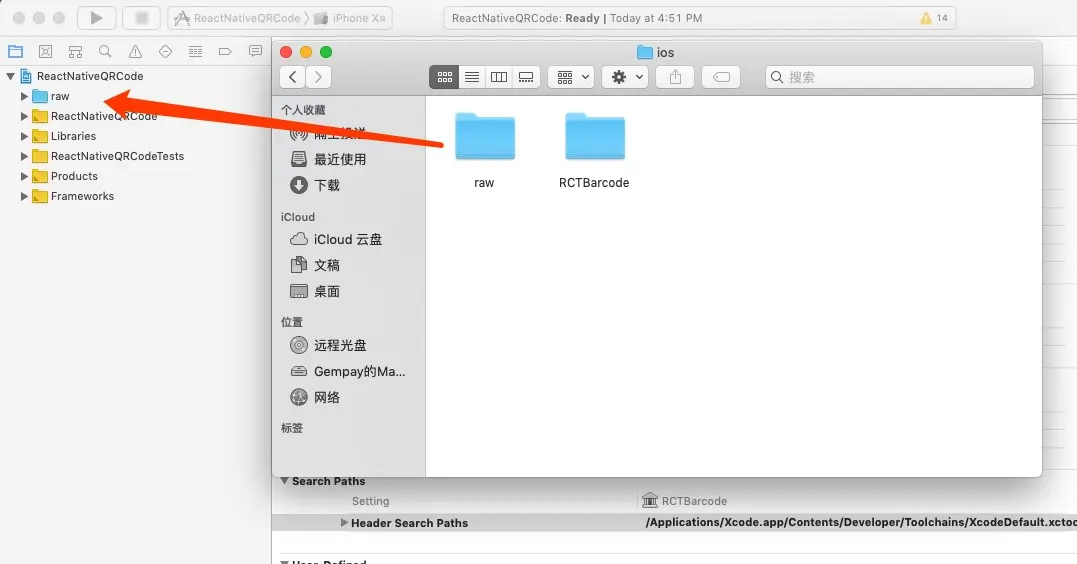Image resolution: width=1077 pixels, height=564 pixels.
Task: Select ReactNativeQRCodeTests in navigator
Action: point(117,156)
